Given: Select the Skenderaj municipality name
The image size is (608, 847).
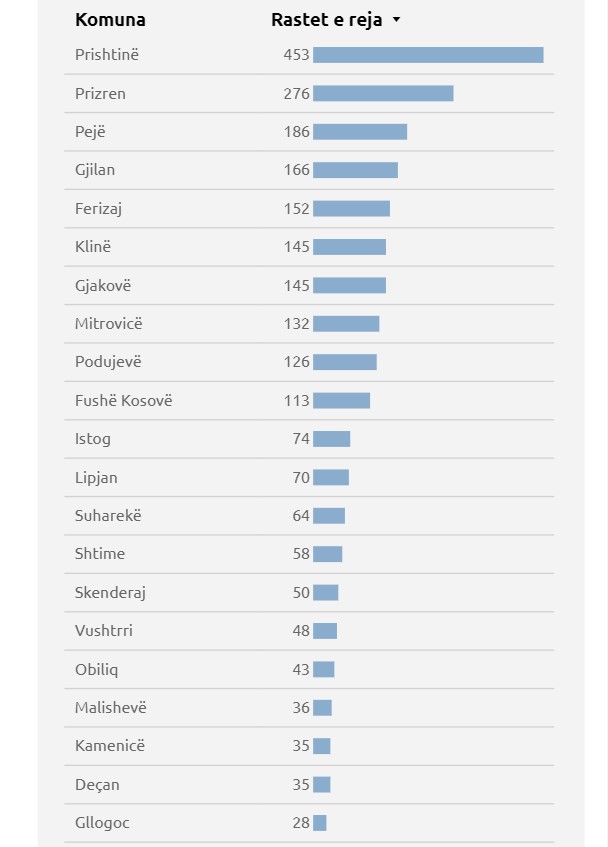Looking at the screenshot, I should pos(110,593).
